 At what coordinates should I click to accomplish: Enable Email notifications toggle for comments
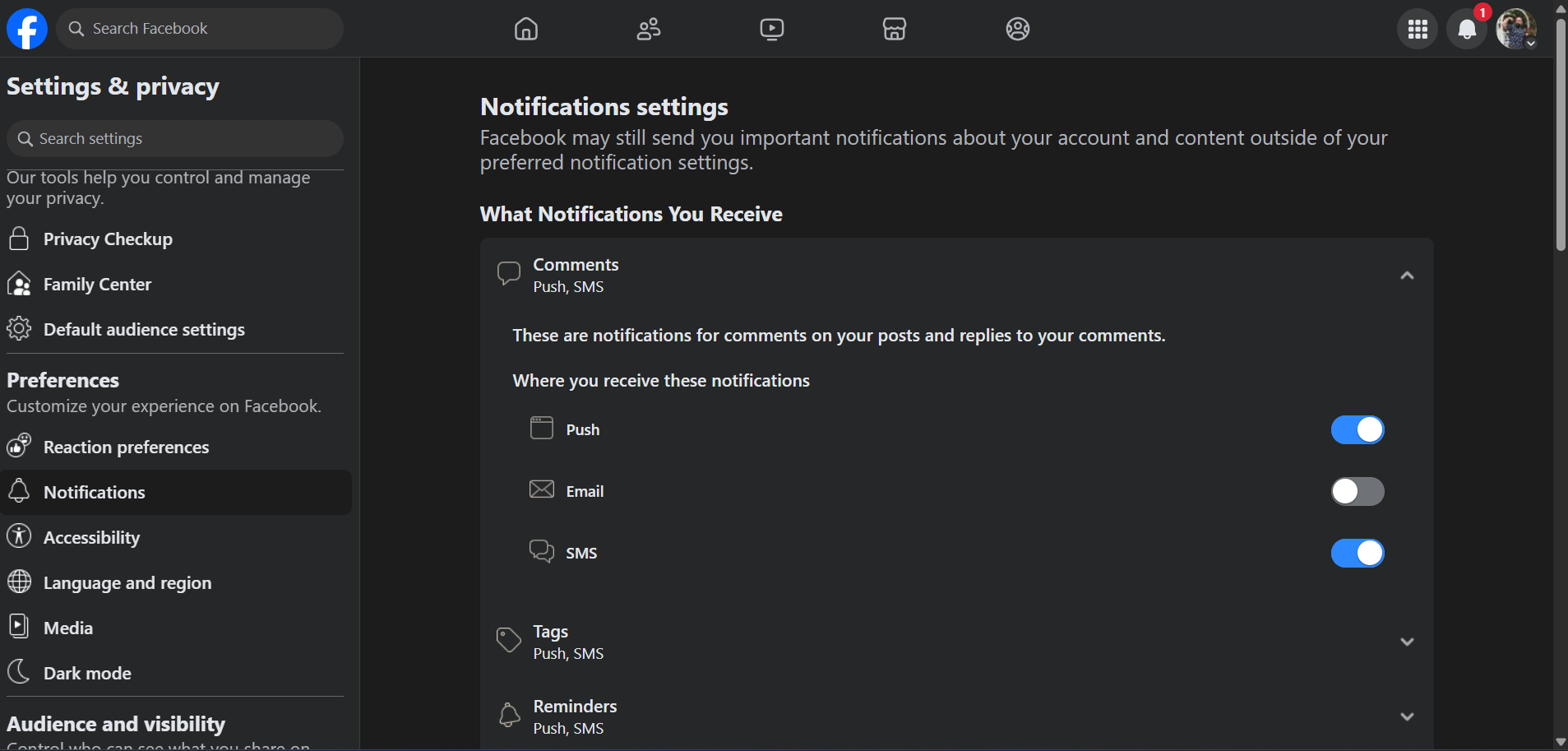(x=1358, y=491)
